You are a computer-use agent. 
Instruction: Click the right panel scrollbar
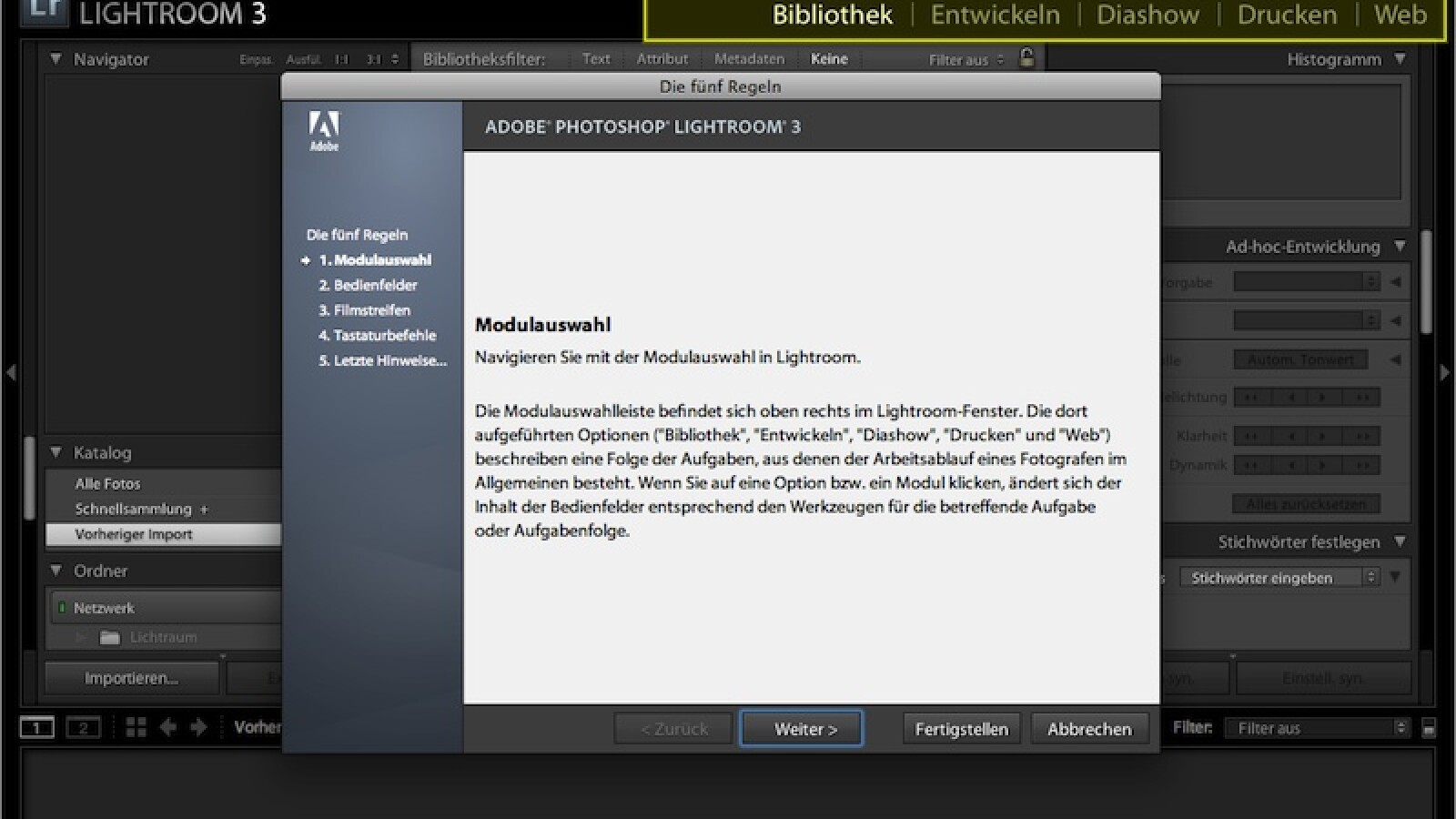tap(1426, 282)
